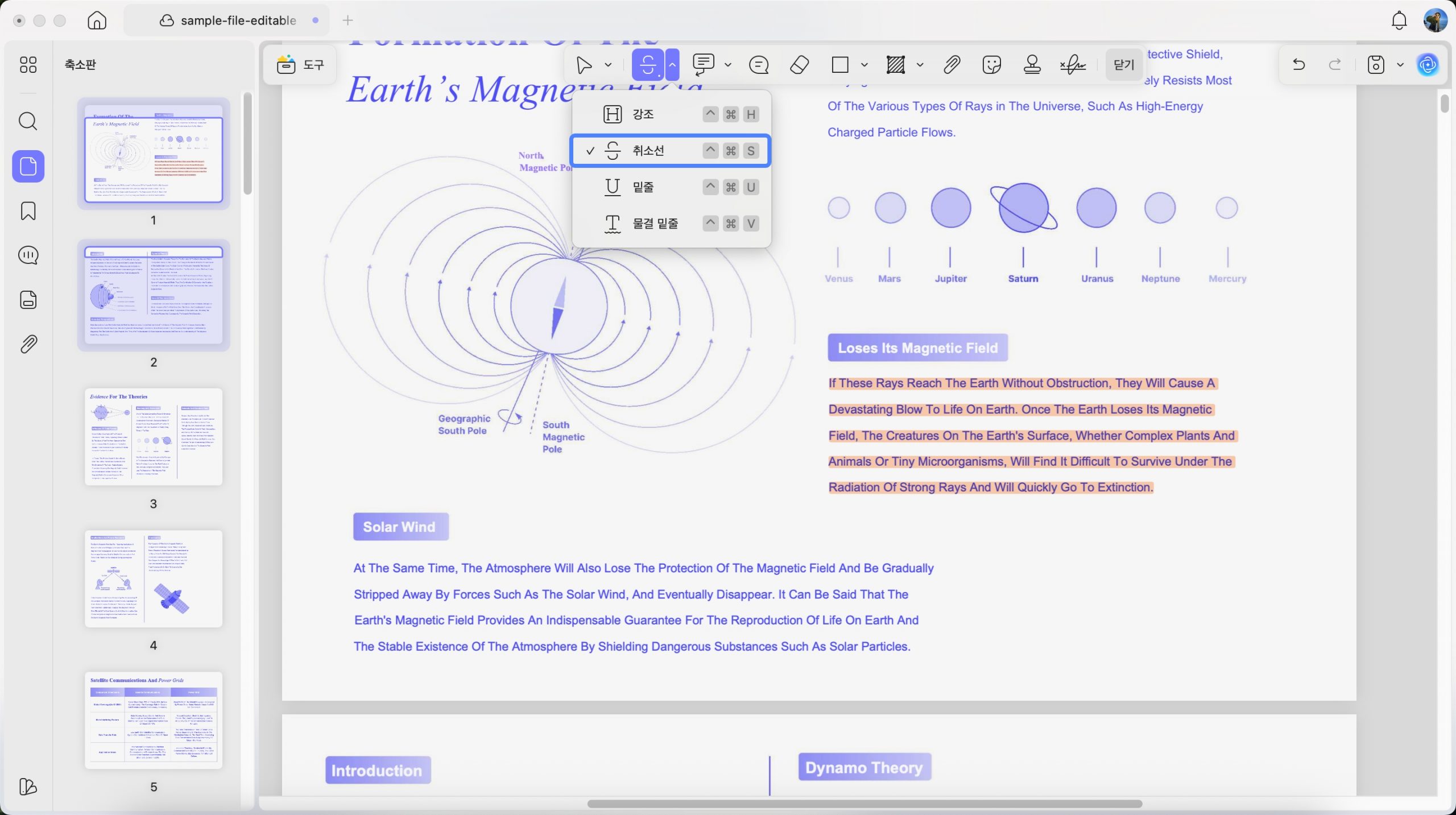Select the page thumbnails sidebar icon
Viewport: 1456px width, 815px height.
click(28, 166)
